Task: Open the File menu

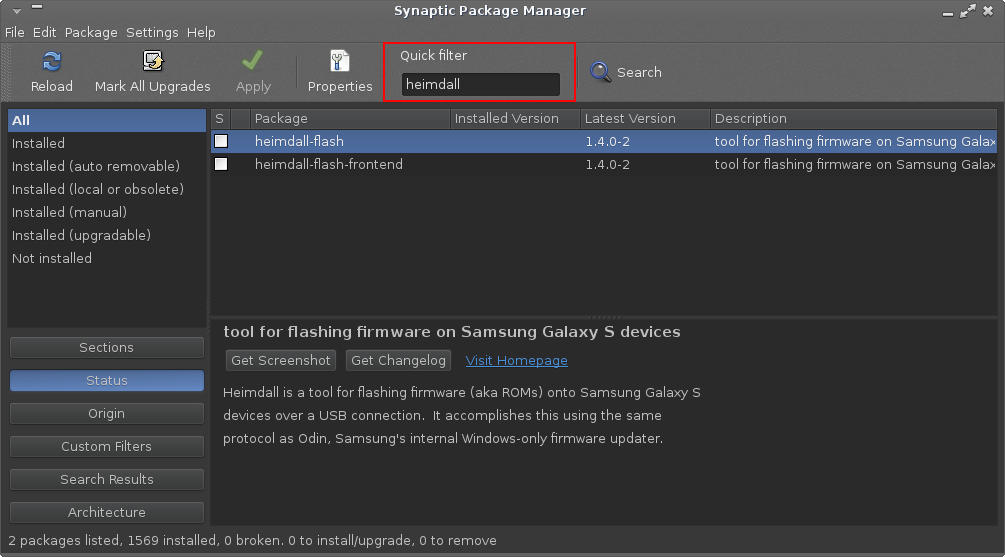Action: pyautogui.click(x=15, y=32)
